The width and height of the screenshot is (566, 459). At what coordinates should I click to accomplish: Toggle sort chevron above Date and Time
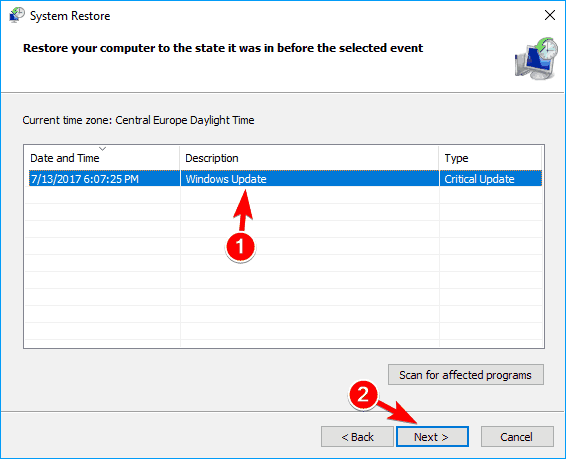pos(103,149)
